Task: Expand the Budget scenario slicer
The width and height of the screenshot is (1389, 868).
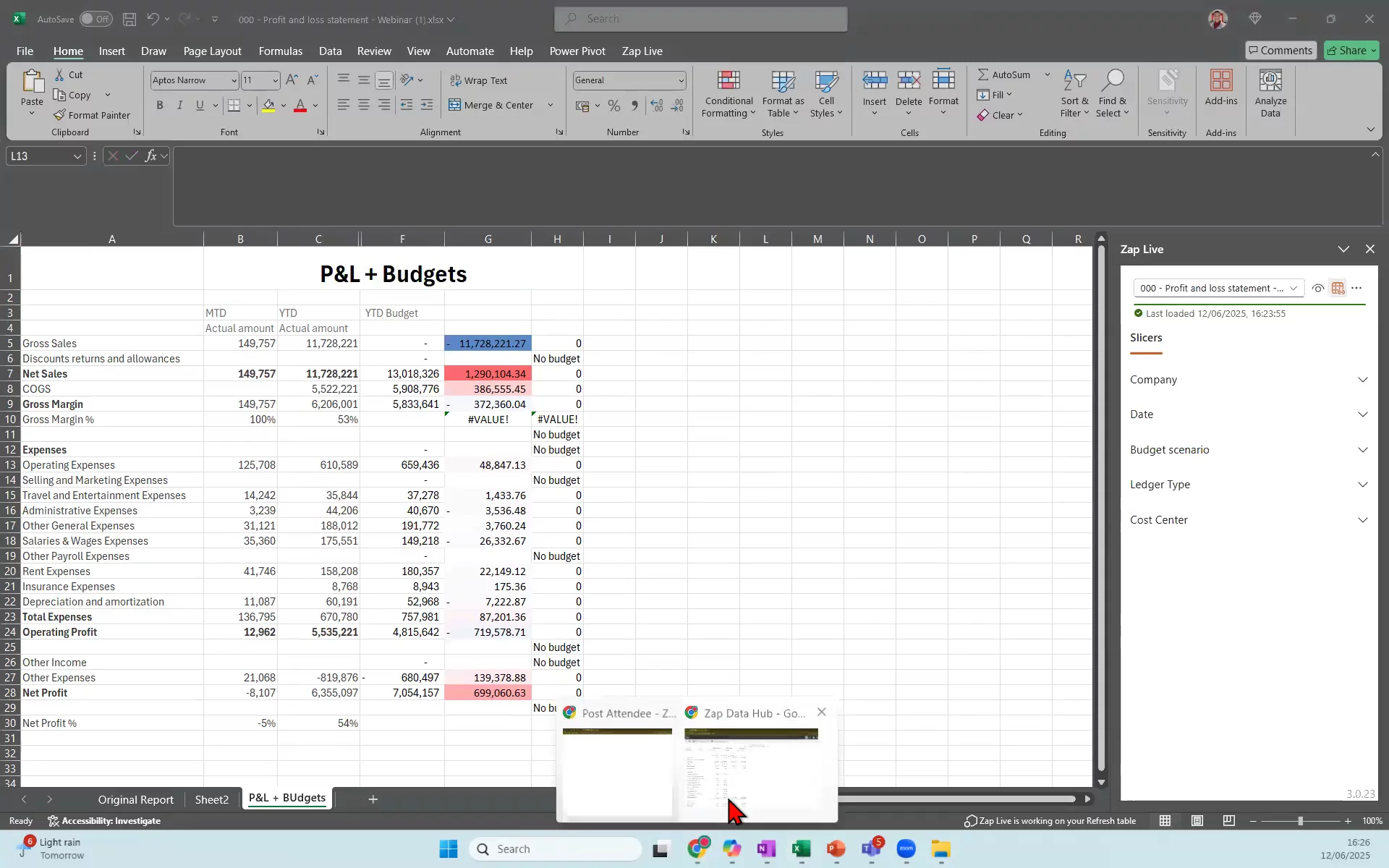Action: point(1362,450)
